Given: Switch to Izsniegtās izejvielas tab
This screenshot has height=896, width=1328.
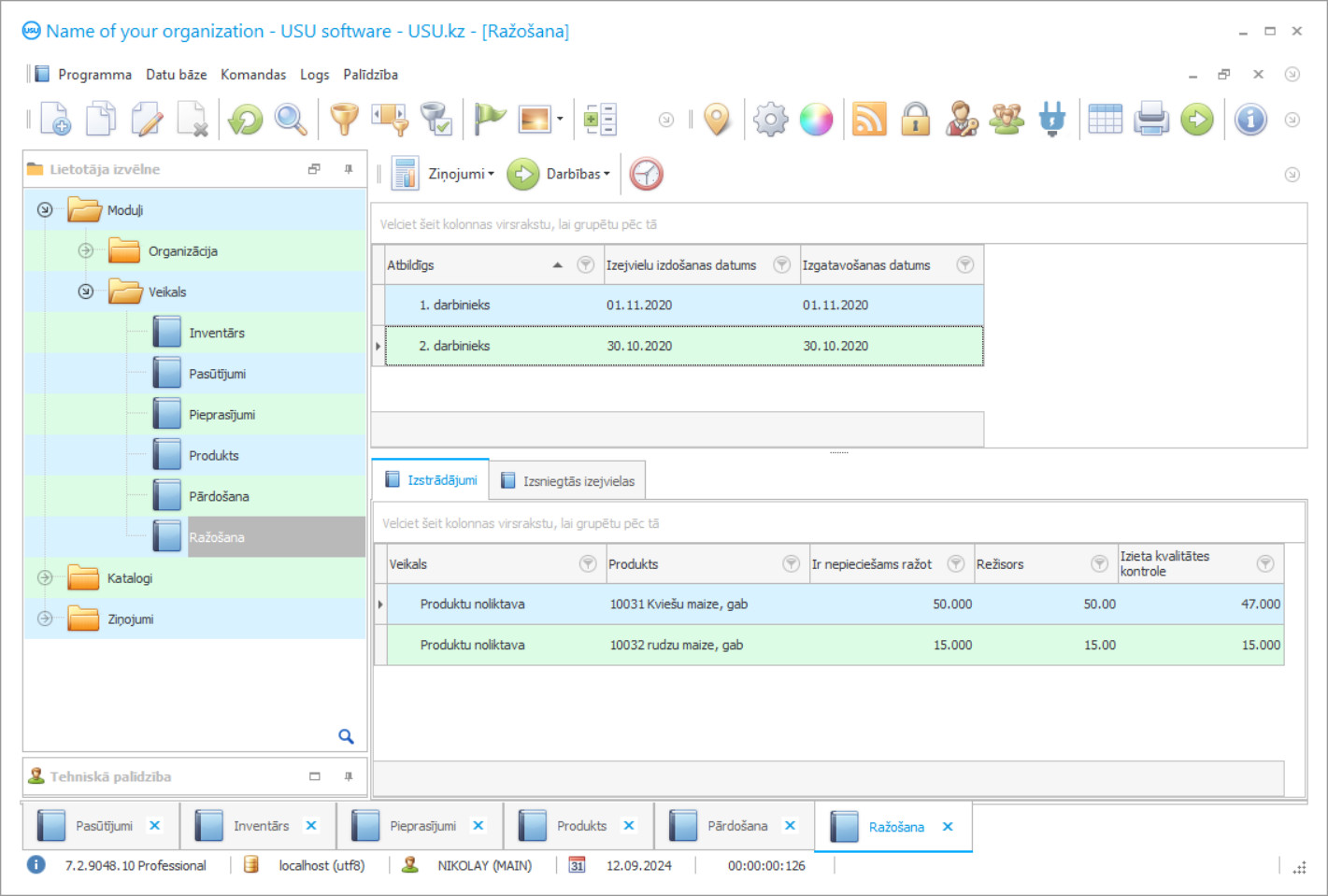Looking at the screenshot, I should click(x=568, y=481).
